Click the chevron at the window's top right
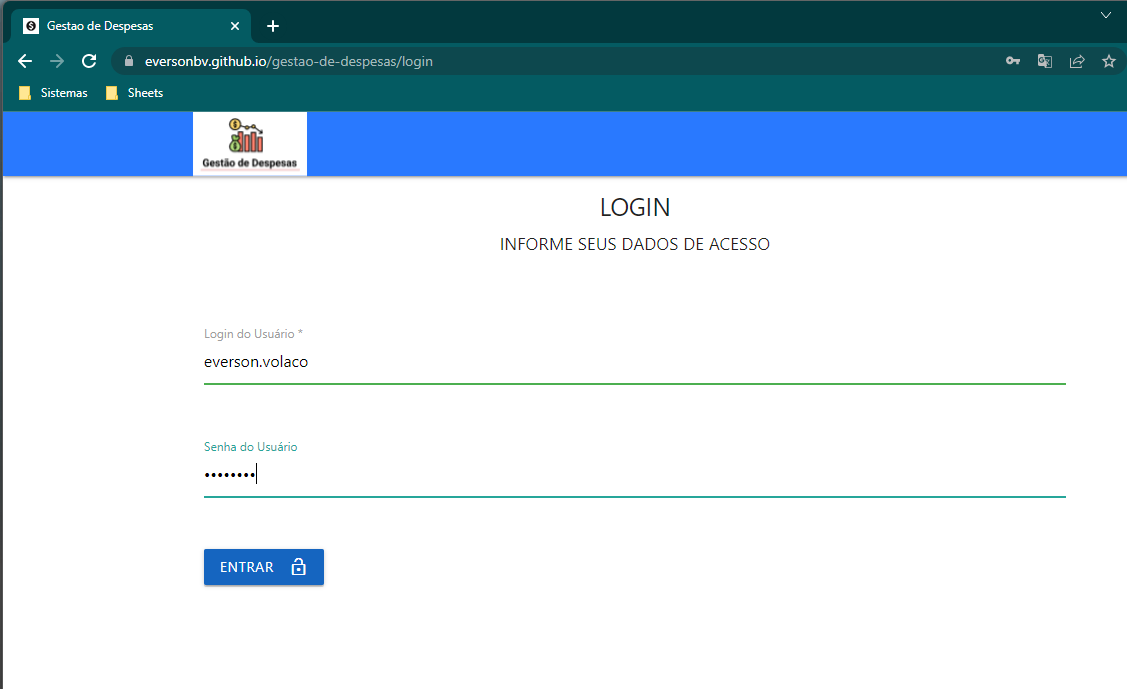The width and height of the screenshot is (1127, 689). (1106, 15)
